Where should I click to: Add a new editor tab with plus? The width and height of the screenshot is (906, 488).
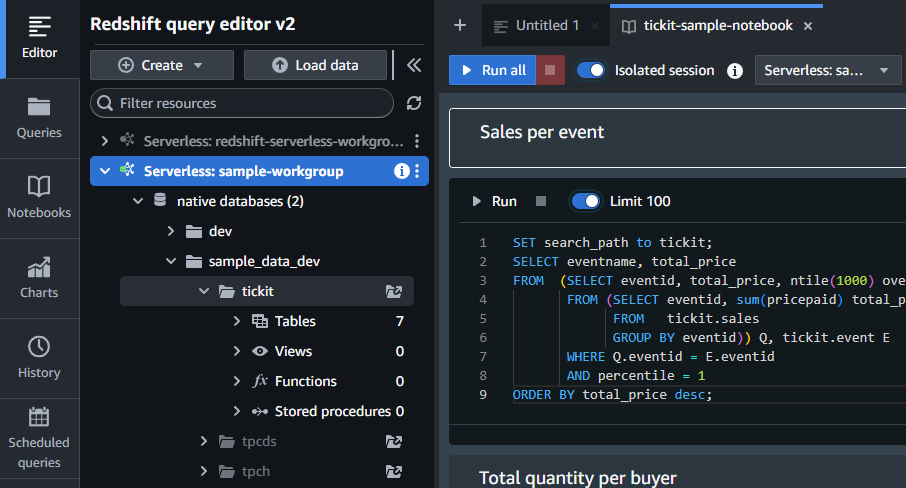[460, 25]
